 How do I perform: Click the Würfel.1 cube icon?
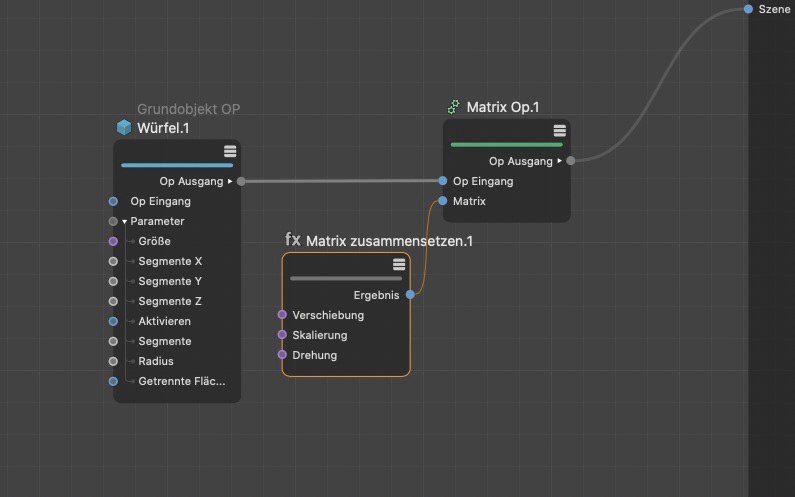tap(124, 127)
